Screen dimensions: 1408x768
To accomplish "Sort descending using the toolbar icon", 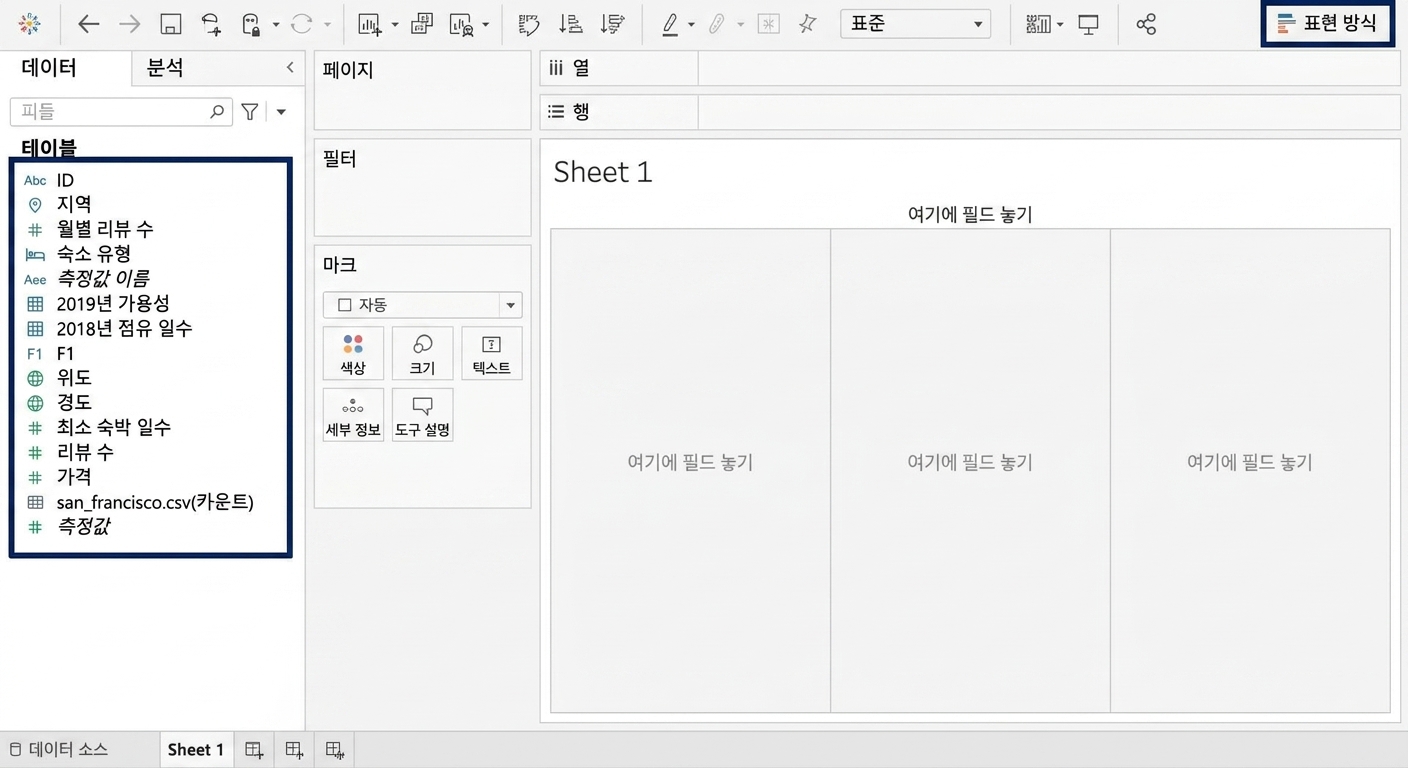I will [612, 24].
